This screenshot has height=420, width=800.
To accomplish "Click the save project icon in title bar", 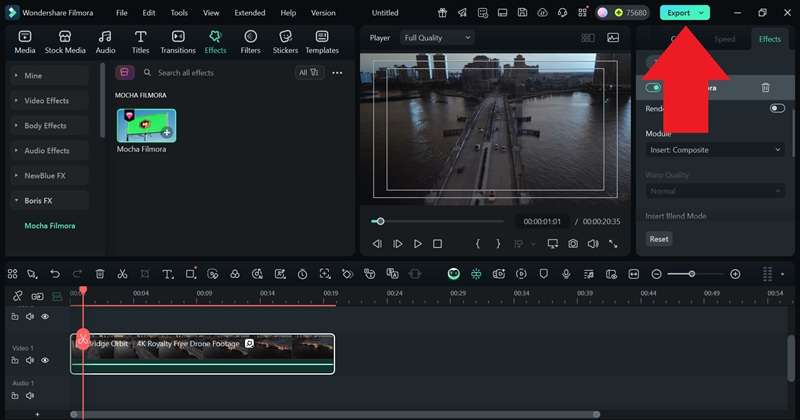I will 522,13.
